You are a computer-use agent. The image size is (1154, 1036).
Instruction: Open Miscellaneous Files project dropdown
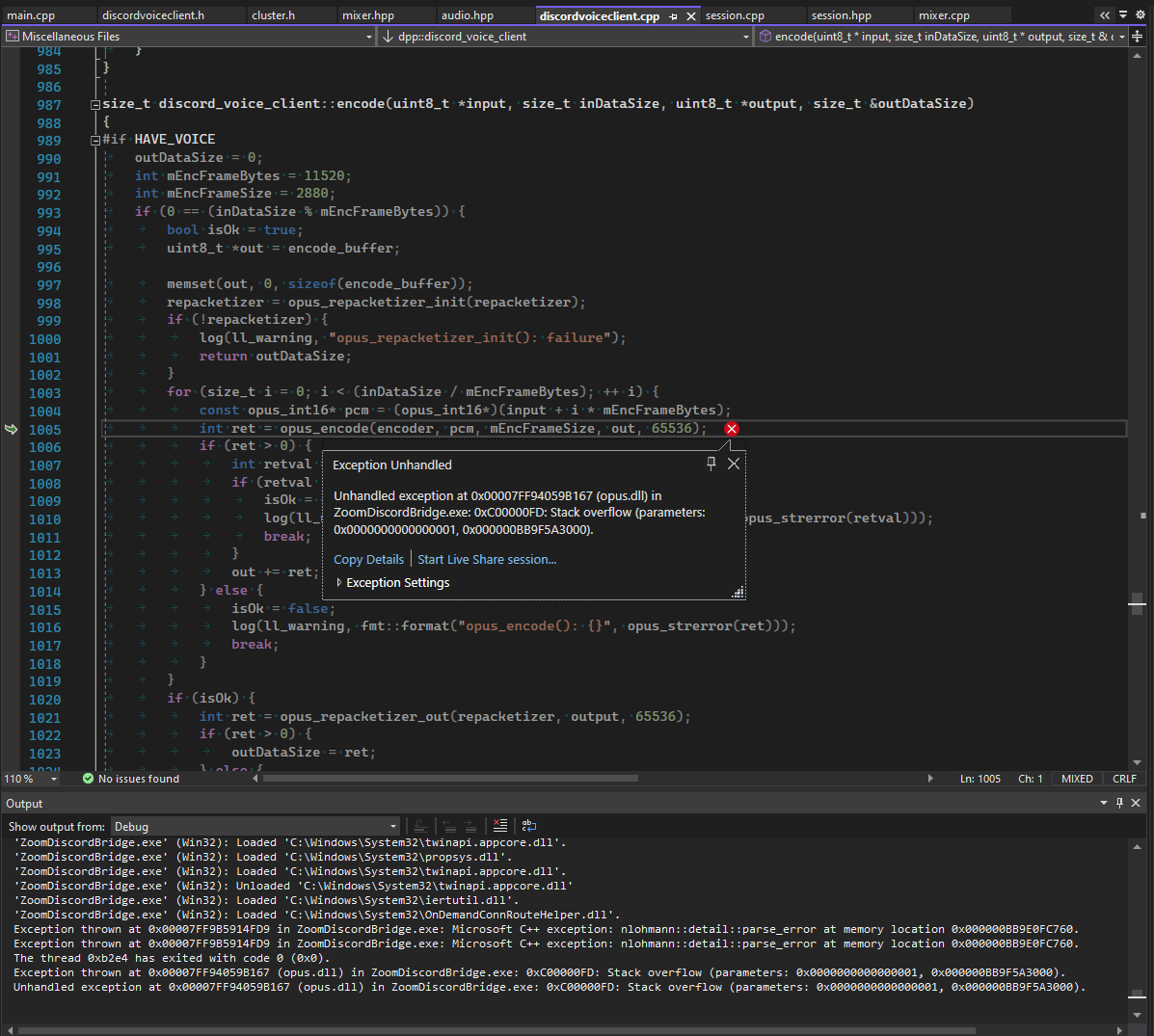369,37
